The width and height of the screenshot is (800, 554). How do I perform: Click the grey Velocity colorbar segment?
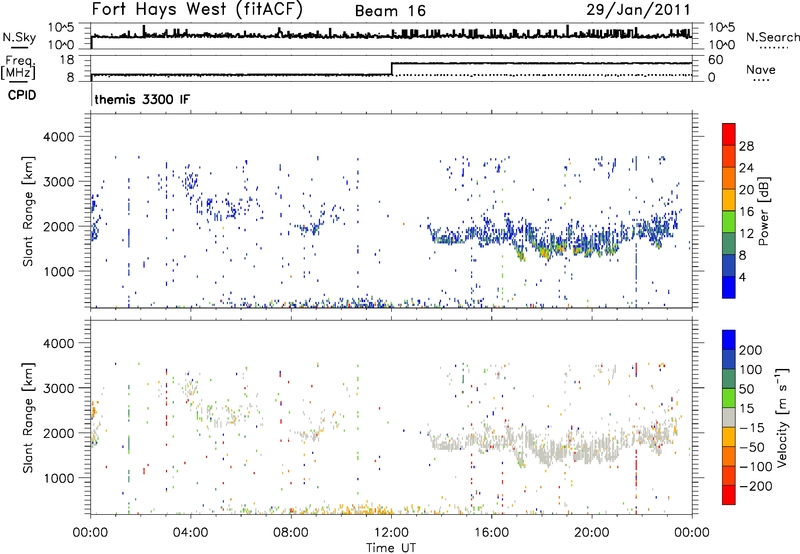tap(729, 417)
